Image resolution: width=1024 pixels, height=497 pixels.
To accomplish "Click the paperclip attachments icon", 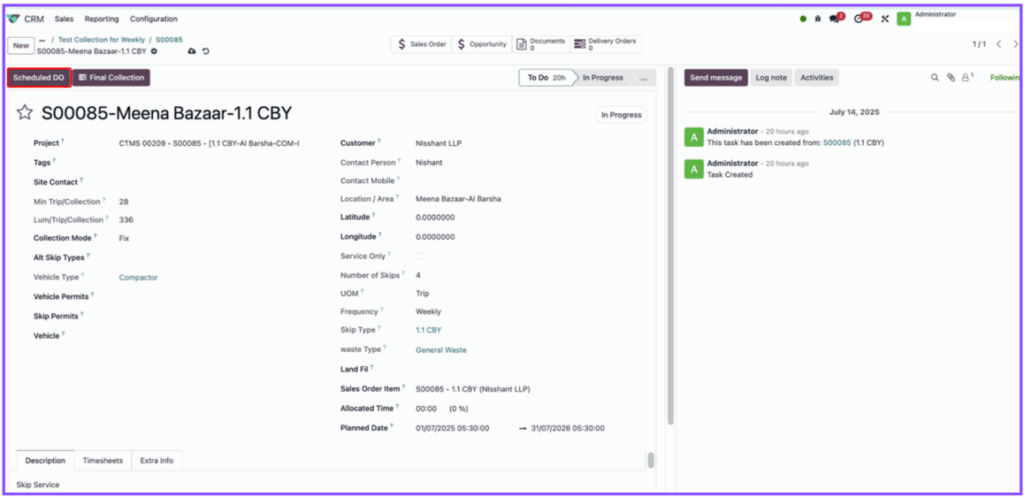I will pos(950,77).
